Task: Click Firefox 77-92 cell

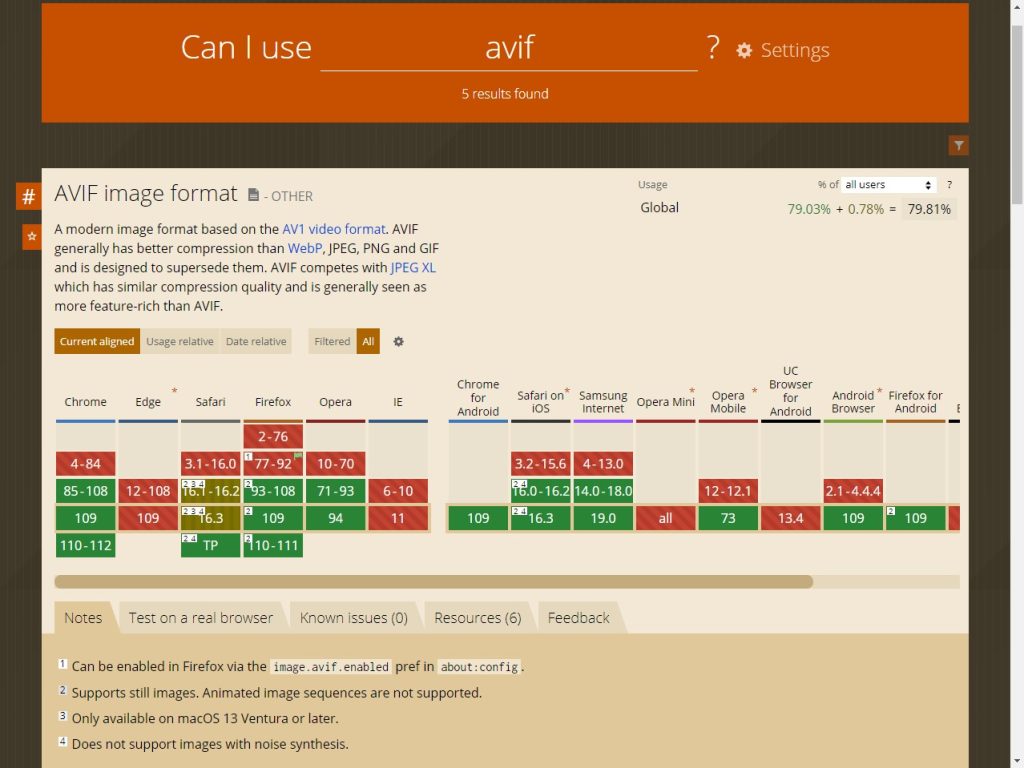Action: tap(273, 464)
